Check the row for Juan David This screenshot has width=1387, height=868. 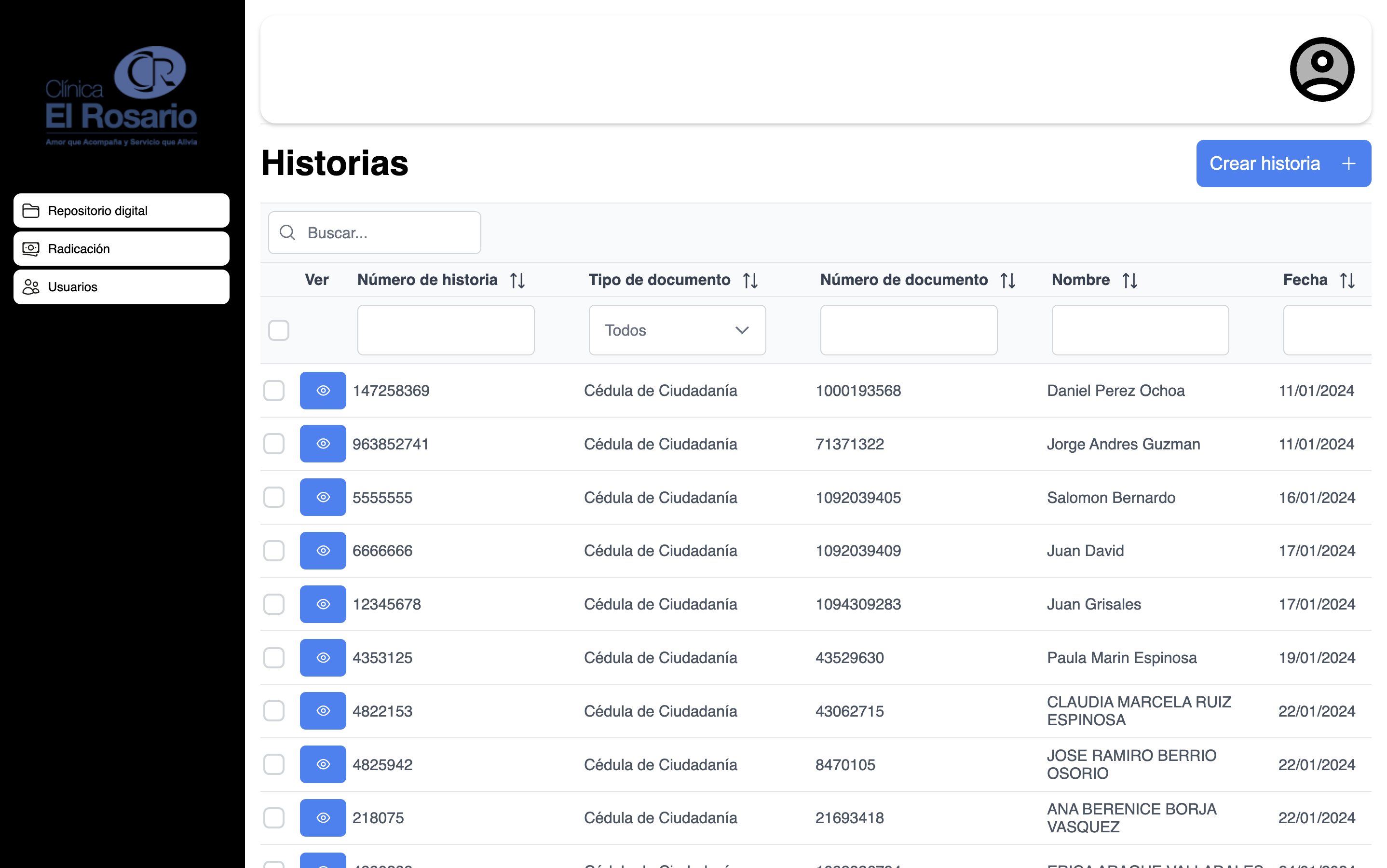(x=274, y=551)
